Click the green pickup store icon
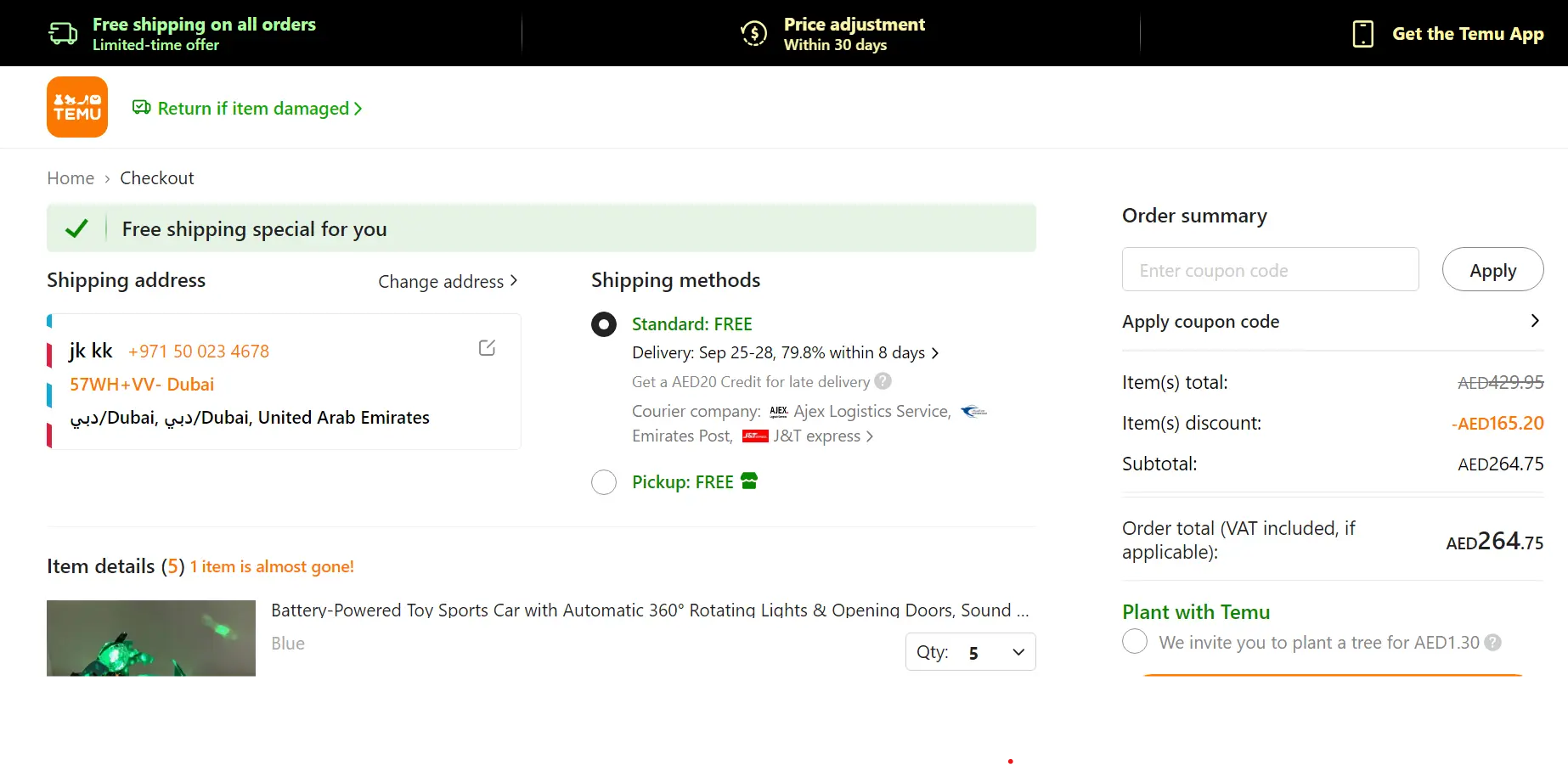Viewport: 1568px width, 765px height. point(748,481)
